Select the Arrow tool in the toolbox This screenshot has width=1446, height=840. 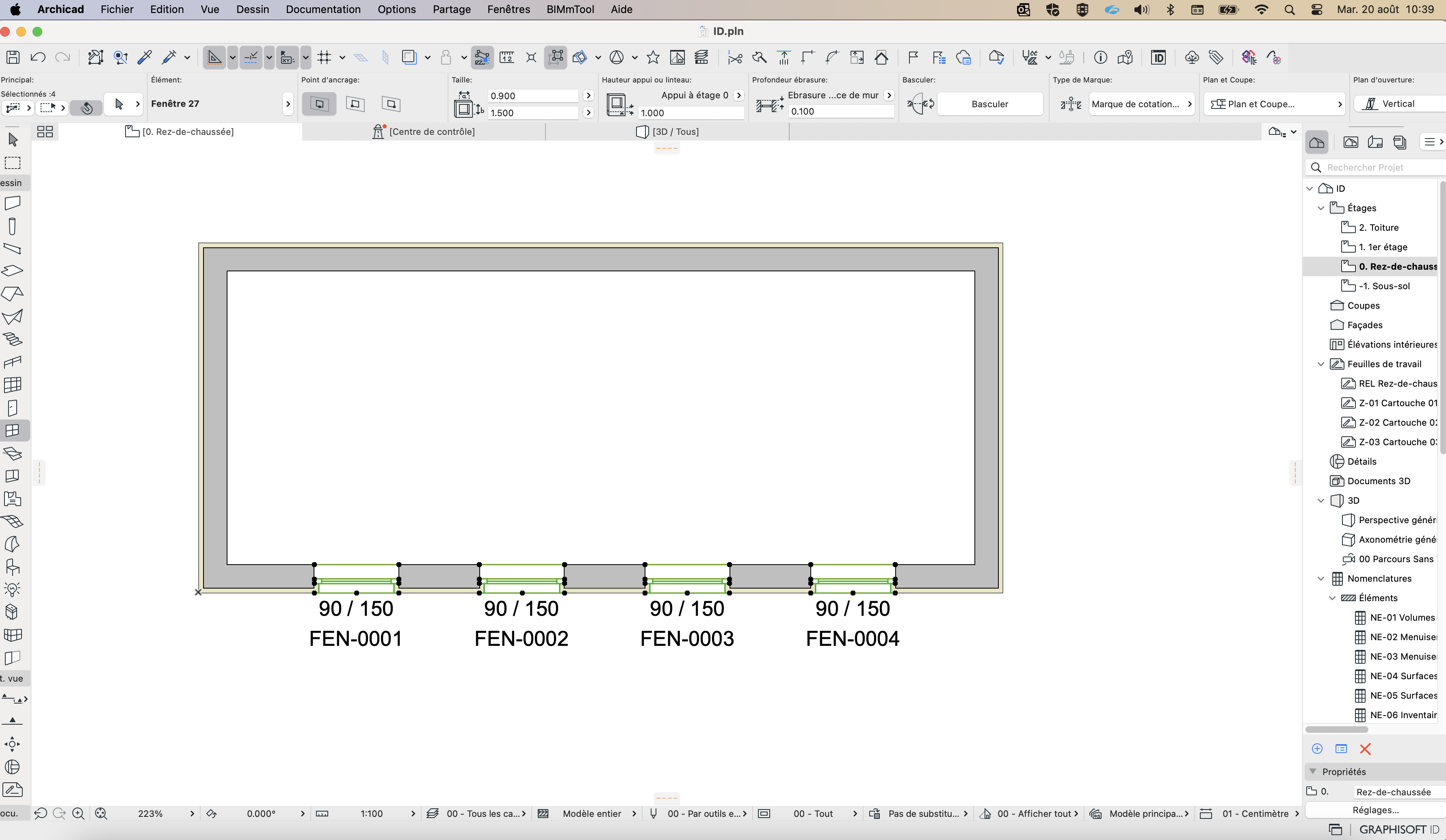[x=13, y=139]
